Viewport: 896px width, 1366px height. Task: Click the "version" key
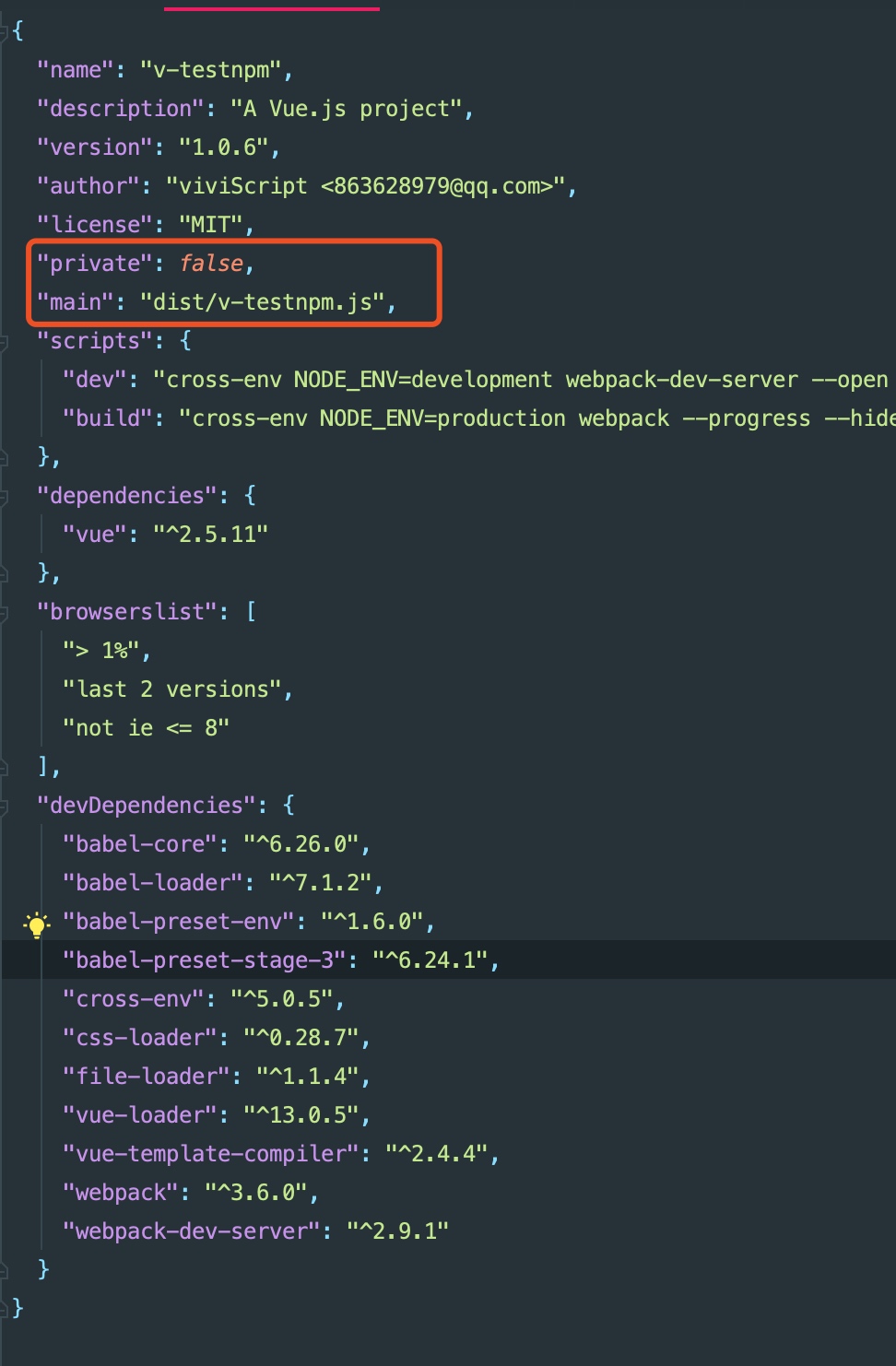(x=95, y=147)
